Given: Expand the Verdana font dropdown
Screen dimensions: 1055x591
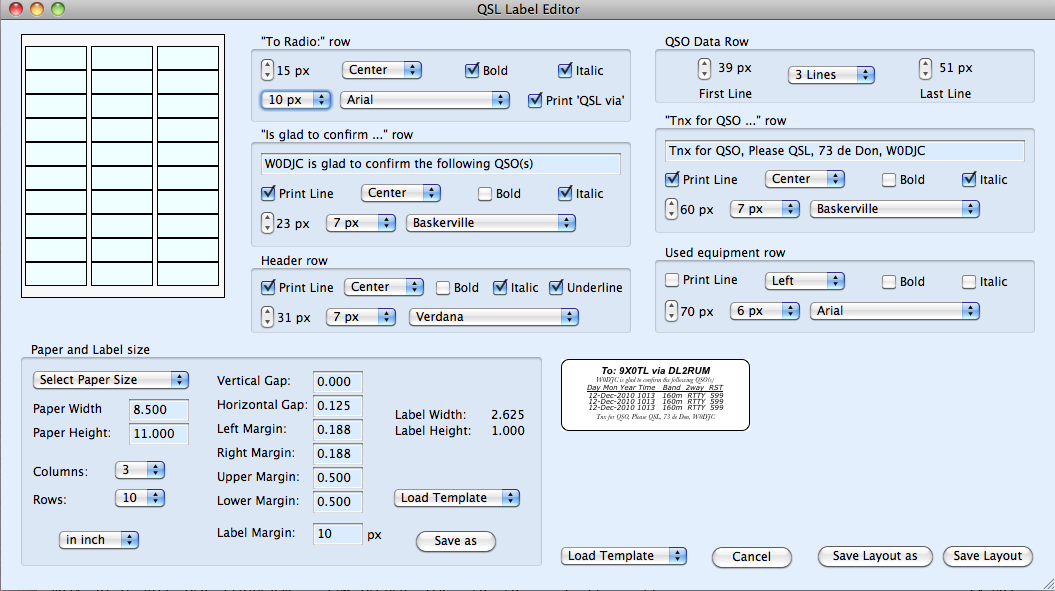Looking at the screenshot, I should click(x=493, y=317).
